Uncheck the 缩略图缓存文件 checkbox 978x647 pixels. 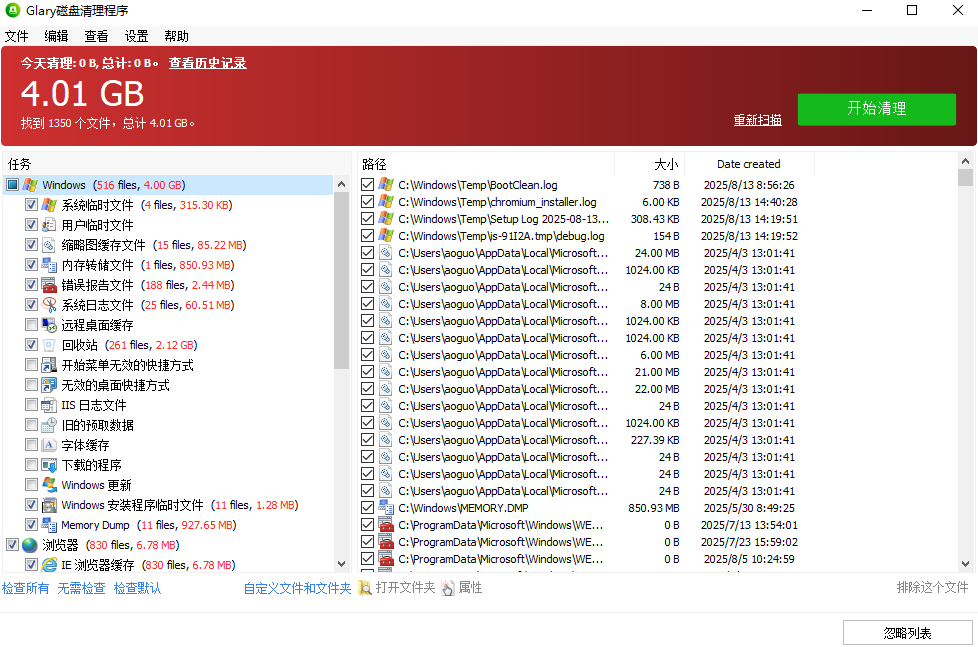click(x=31, y=245)
